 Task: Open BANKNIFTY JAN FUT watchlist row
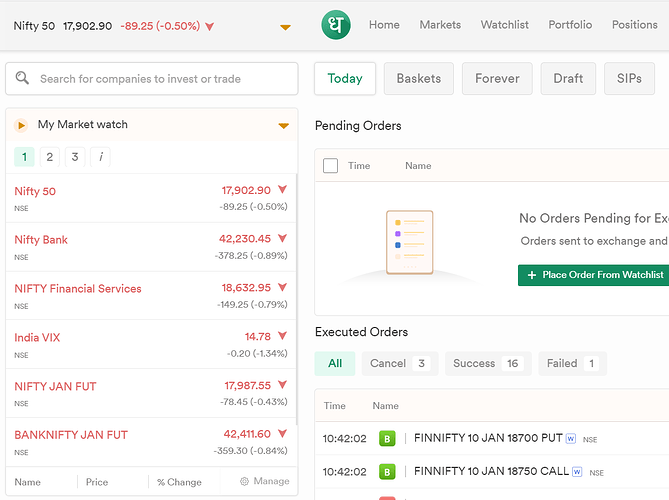coord(151,442)
